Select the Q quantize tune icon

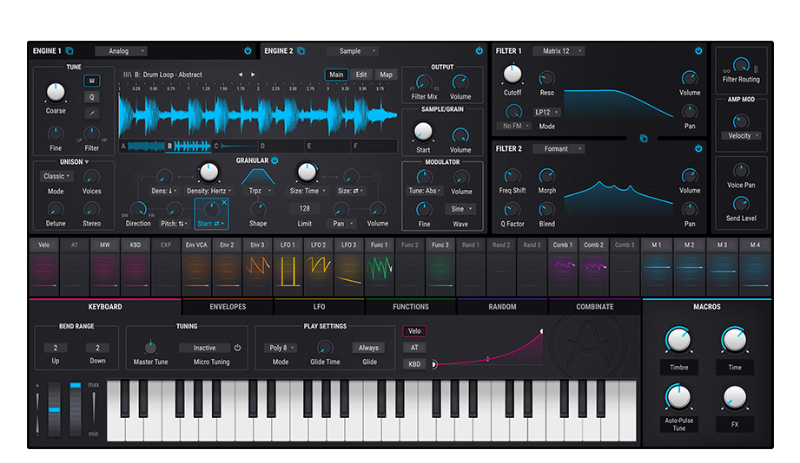tap(92, 97)
